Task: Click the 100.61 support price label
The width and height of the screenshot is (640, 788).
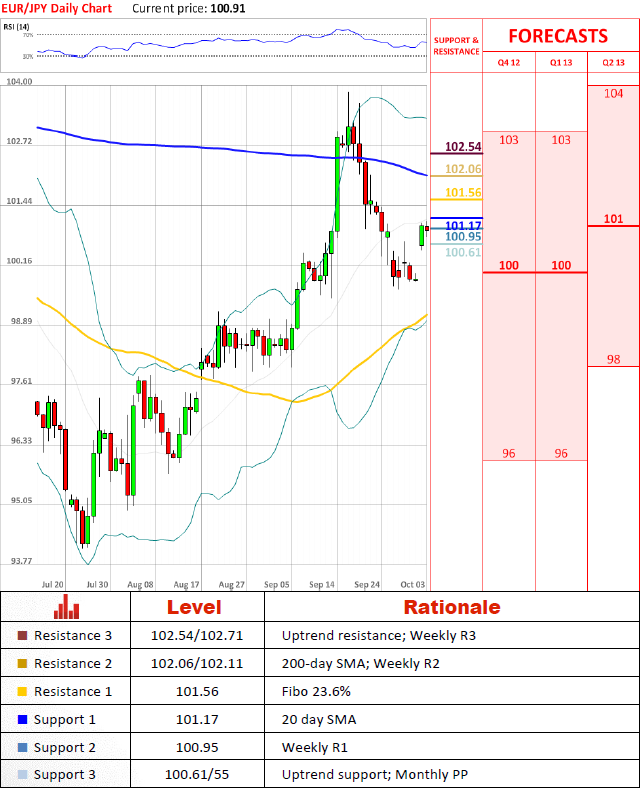Action: point(463,253)
